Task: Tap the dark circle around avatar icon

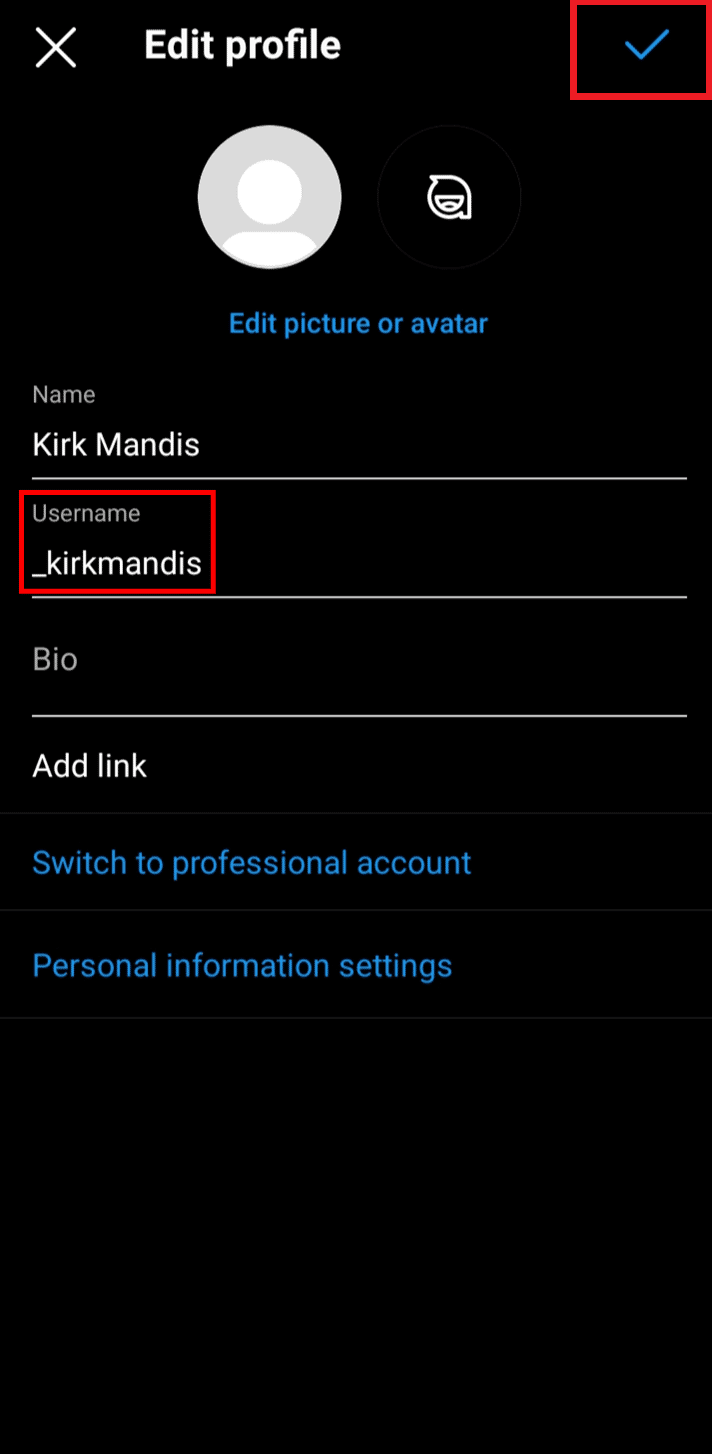Action: (449, 197)
